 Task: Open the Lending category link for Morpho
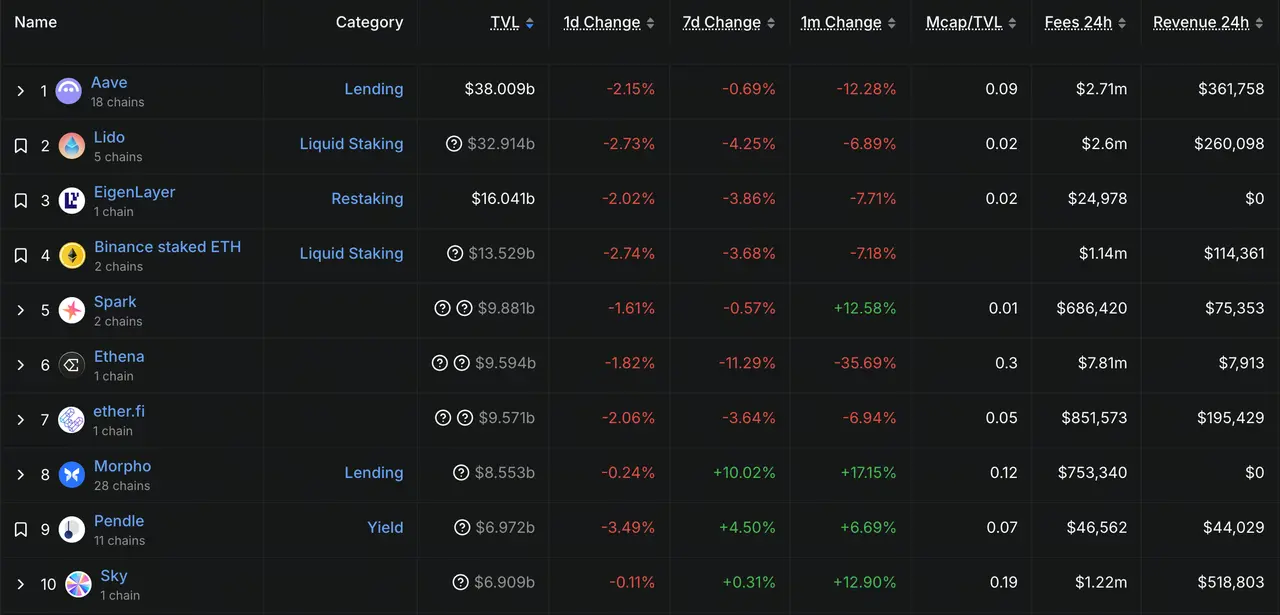[x=374, y=473]
